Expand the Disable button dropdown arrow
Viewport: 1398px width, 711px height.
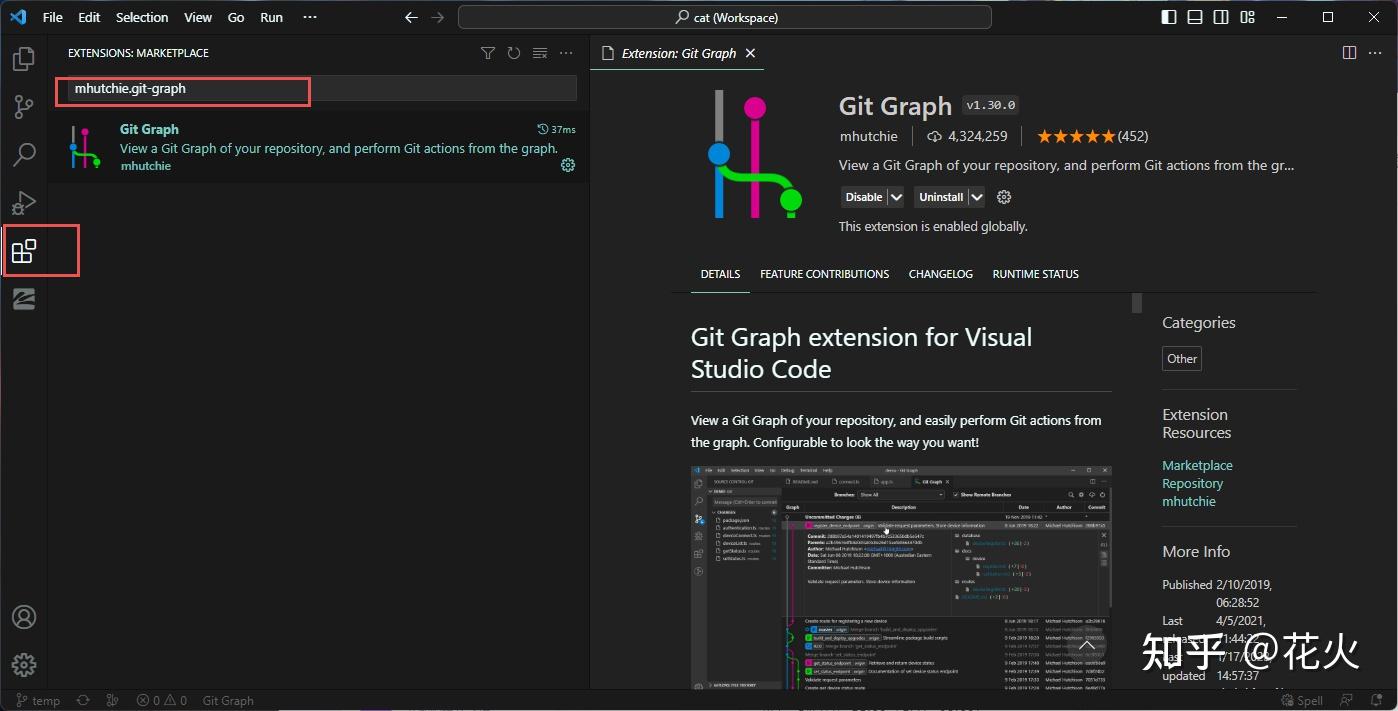[895, 196]
